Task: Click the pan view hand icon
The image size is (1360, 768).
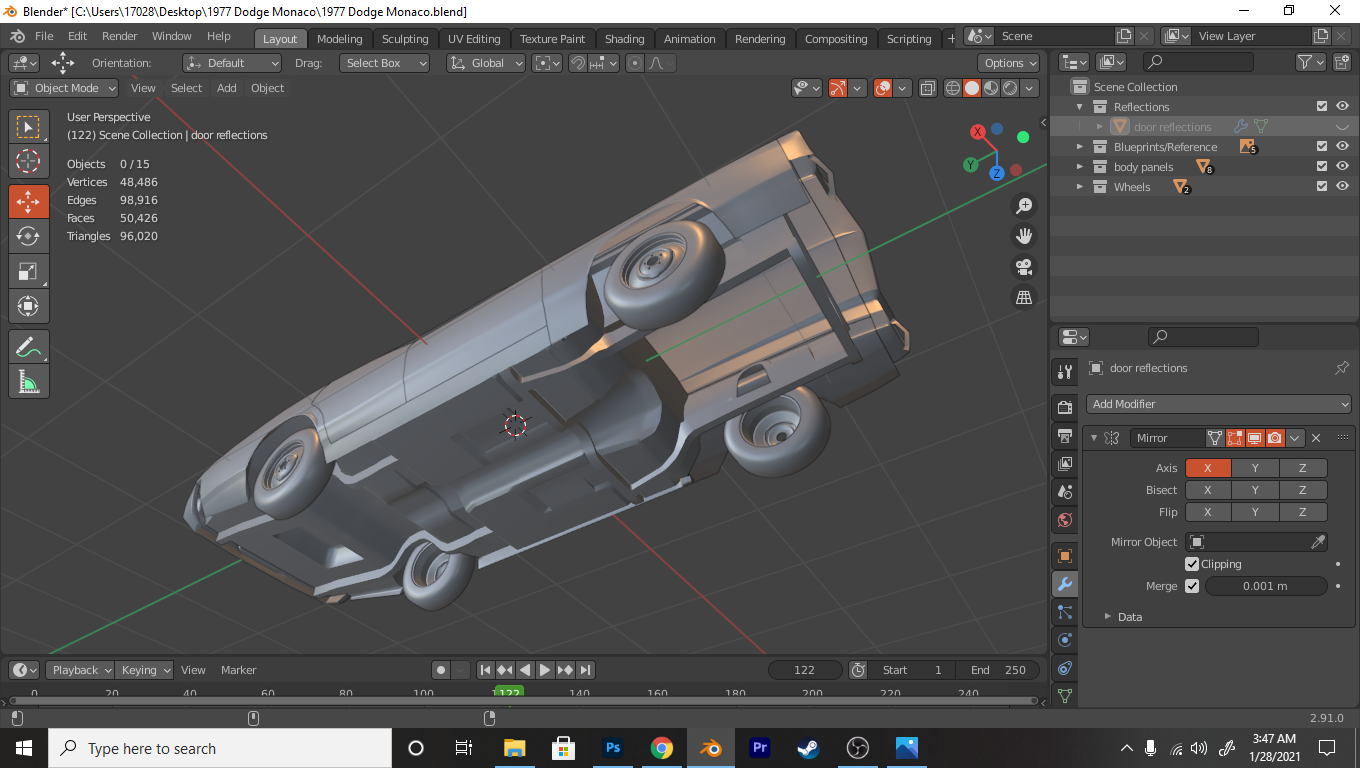Action: click(1024, 236)
